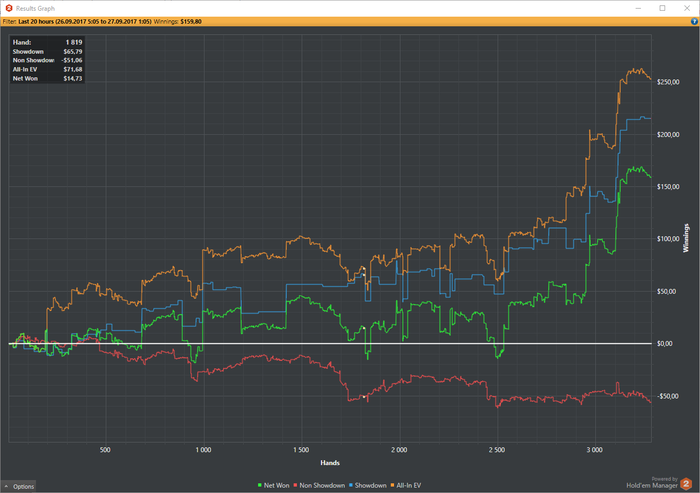This screenshot has height=493, width=700.
Task: Click the Non Showdown -$51,06 tooltip row
Action: pyautogui.click(x=47, y=60)
